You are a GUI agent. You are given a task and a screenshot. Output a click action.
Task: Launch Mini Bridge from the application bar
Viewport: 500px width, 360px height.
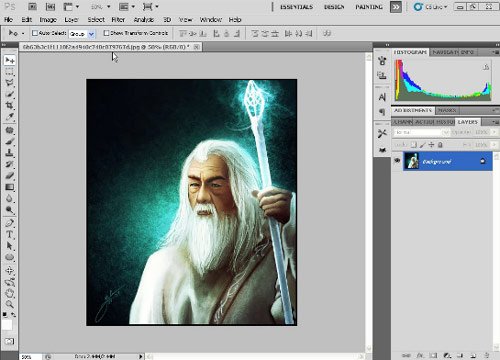50,6
